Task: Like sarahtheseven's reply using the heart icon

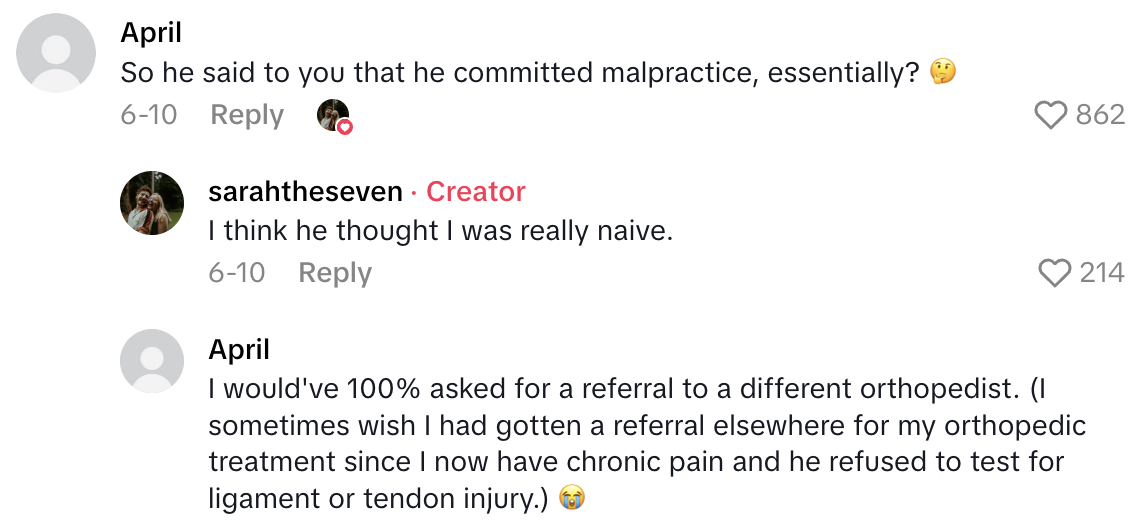Action: 1055,273
